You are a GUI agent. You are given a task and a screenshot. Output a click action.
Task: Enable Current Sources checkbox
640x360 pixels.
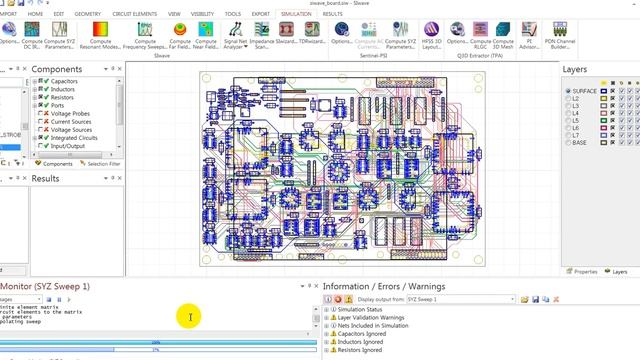pos(40,122)
